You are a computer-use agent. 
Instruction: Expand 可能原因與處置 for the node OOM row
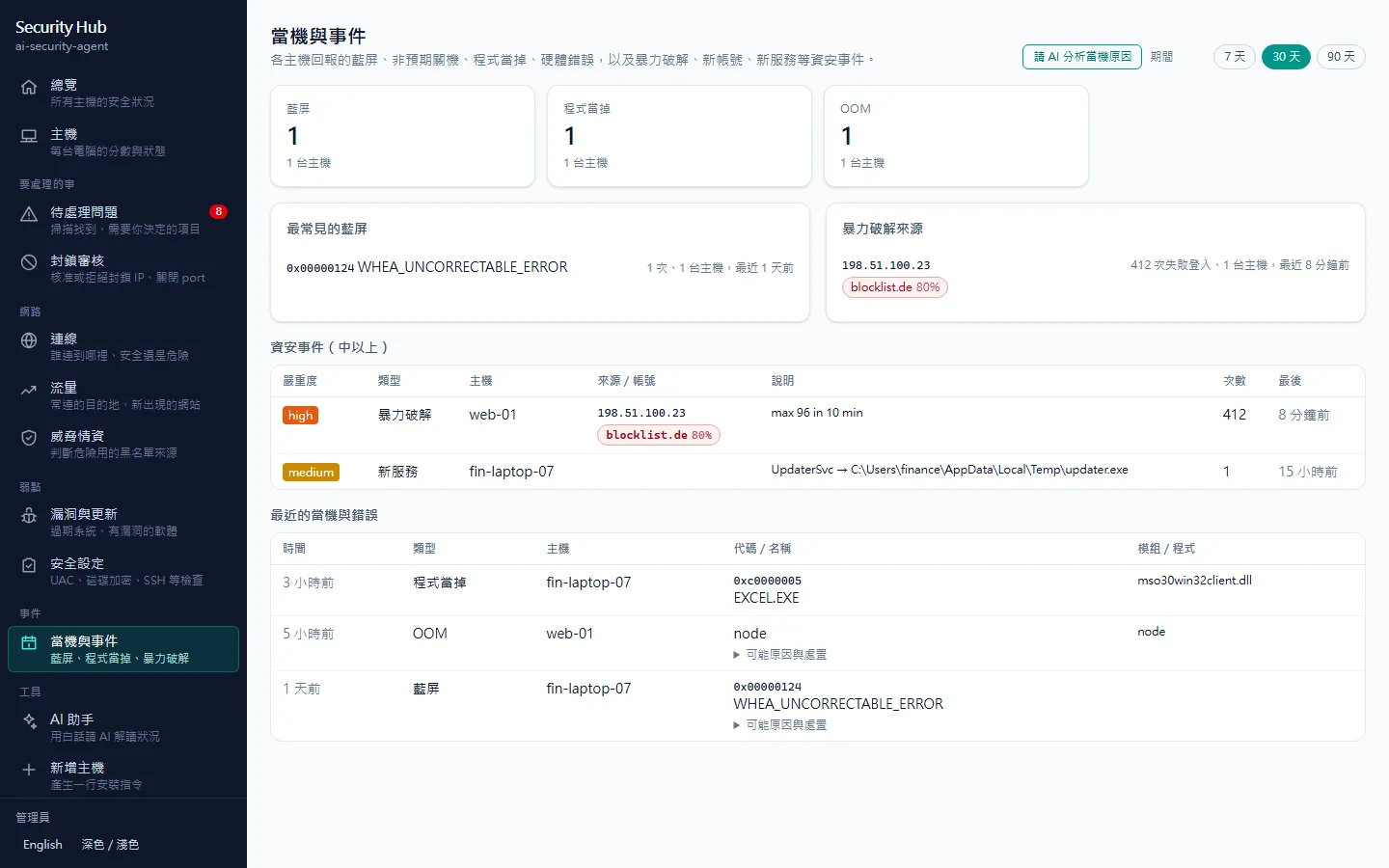780,655
